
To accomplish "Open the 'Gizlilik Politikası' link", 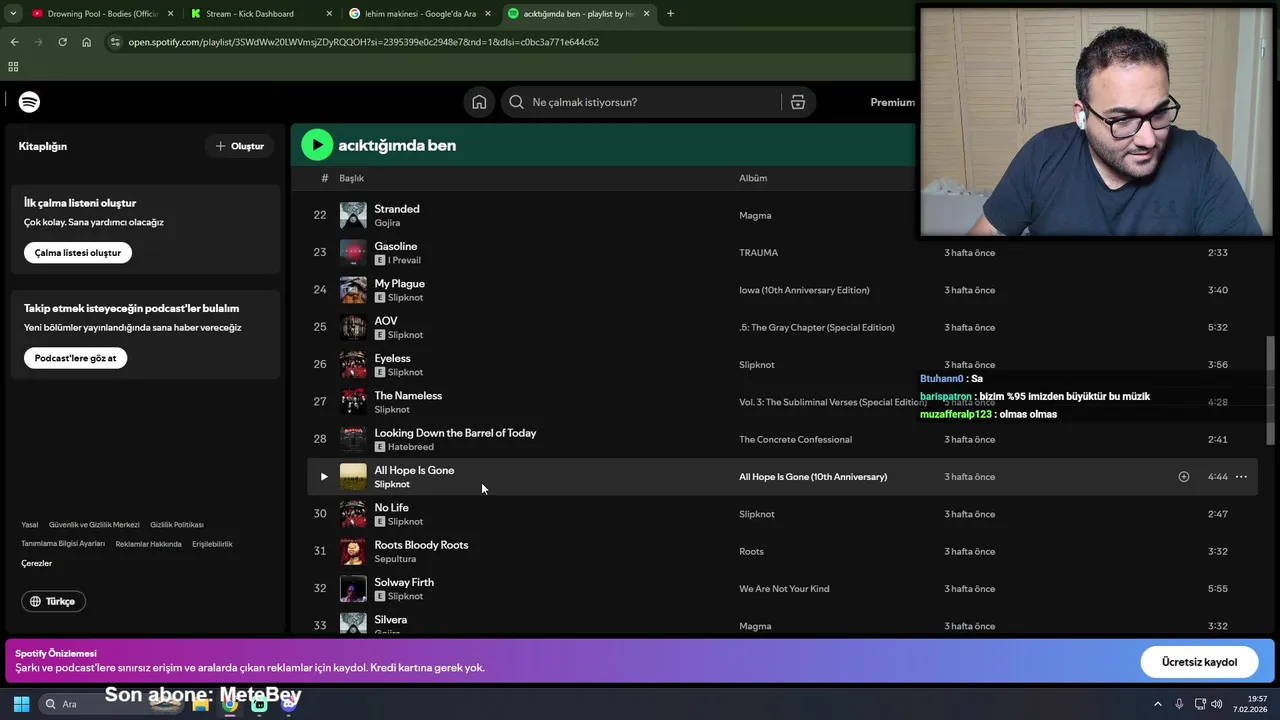I will 177,525.
